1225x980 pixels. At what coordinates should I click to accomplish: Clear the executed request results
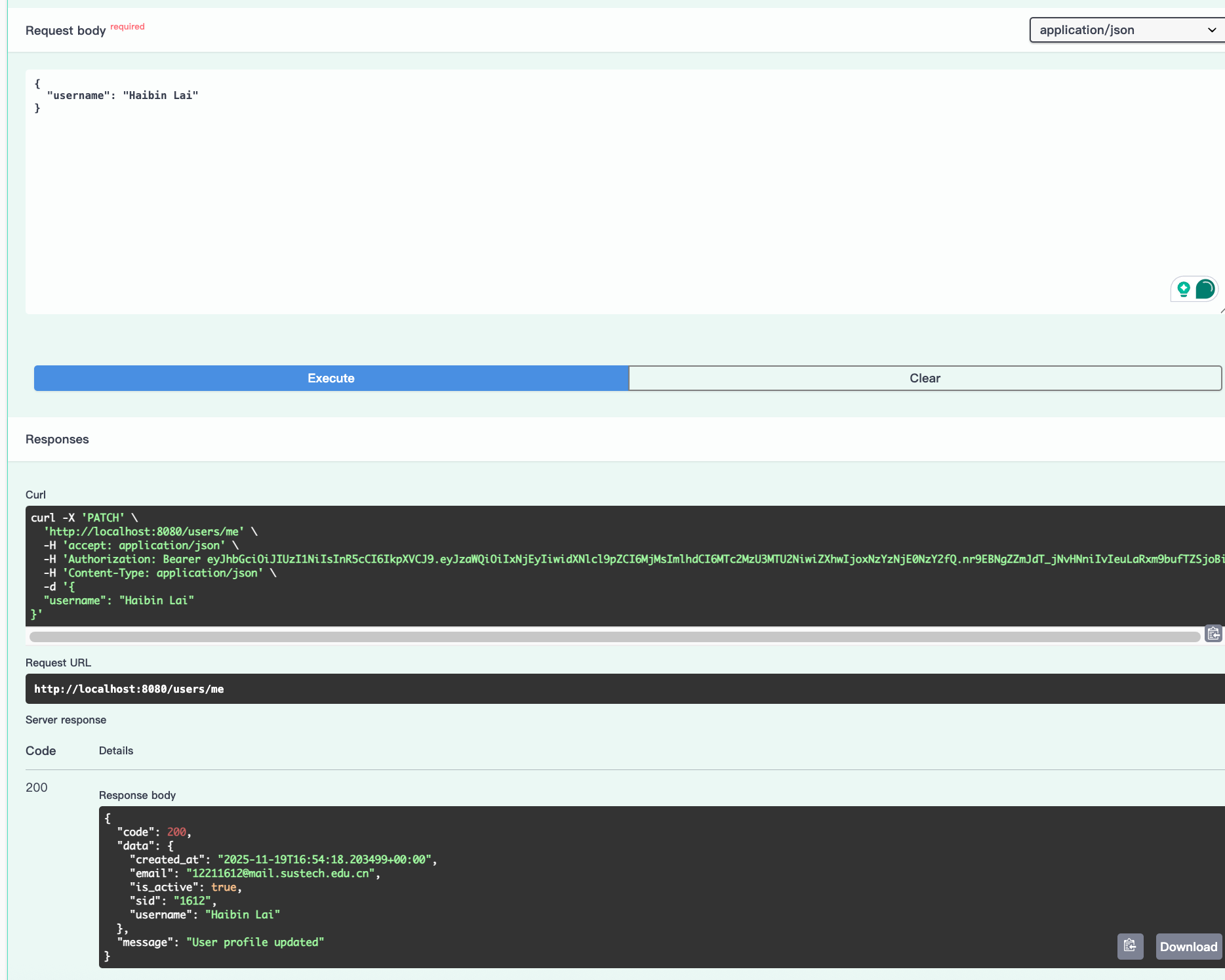(x=925, y=378)
